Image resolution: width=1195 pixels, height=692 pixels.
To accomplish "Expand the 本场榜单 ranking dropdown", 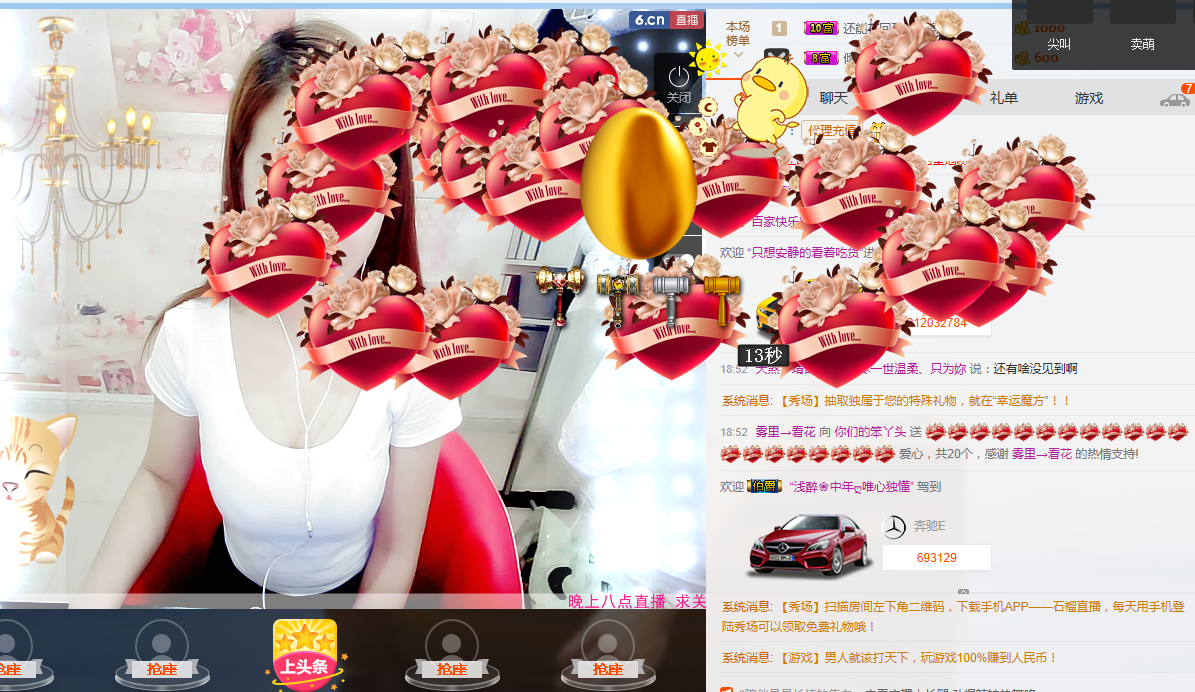I will (738, 40).
